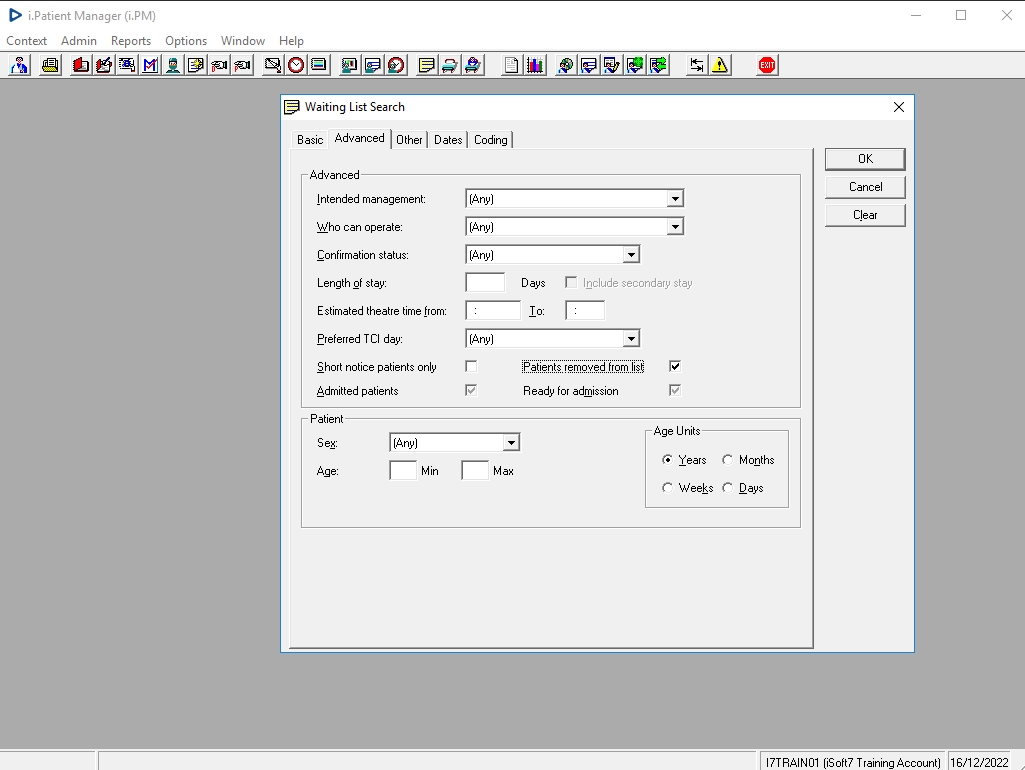The width and height of the screenshot is (1025, 770).
Task: Click the note with yellow star icon
Action: pos(196,65)
